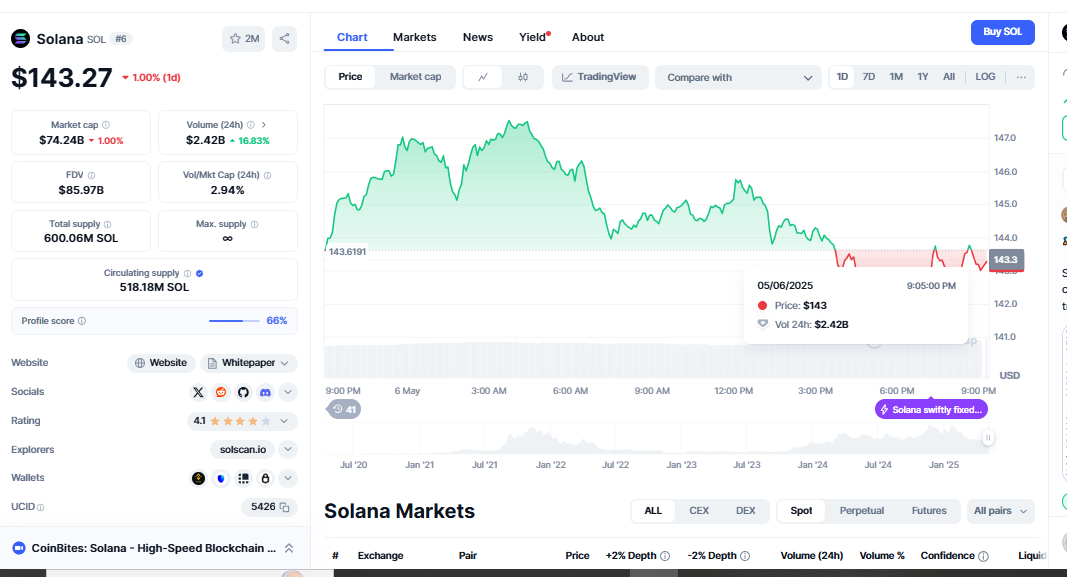Screen dimensions: 1067x577
Task: Switch chart to Price view
Action: [350, 77]
